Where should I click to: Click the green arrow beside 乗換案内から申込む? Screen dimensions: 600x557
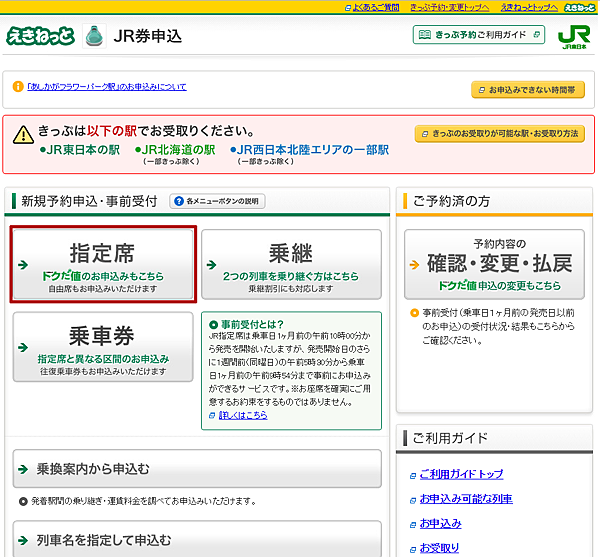[x=23, y=469]
